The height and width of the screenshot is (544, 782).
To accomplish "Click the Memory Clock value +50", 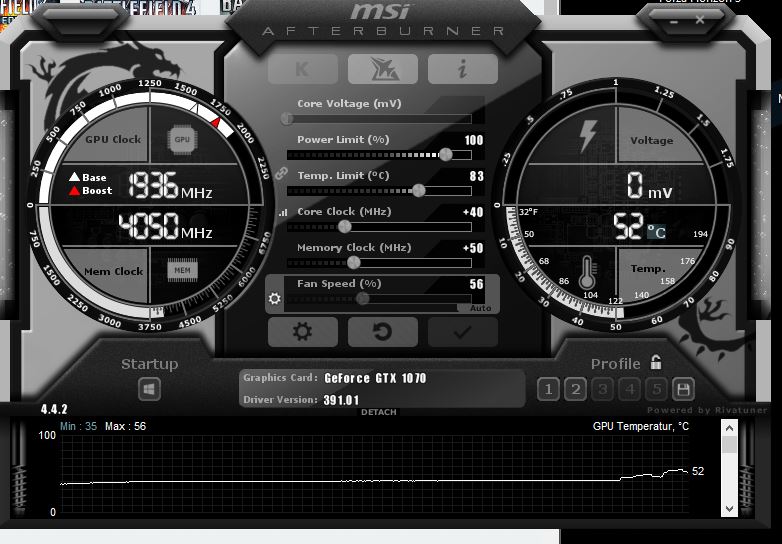I will click(473, 248).
